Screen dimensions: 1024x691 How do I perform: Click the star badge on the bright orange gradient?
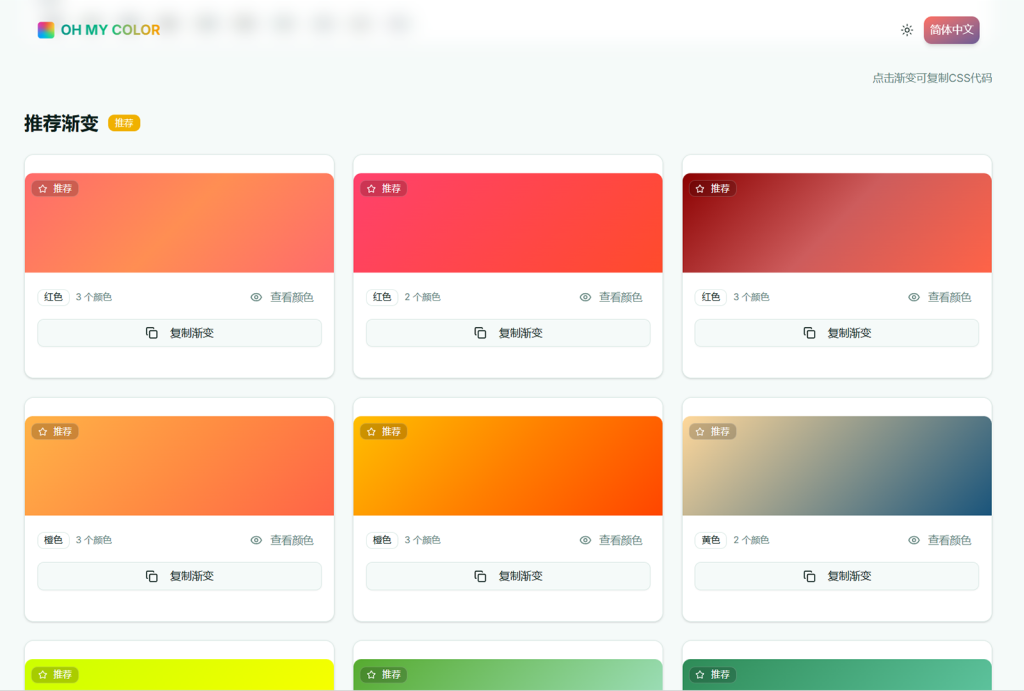pyautogui.click(x=384, y=432)
